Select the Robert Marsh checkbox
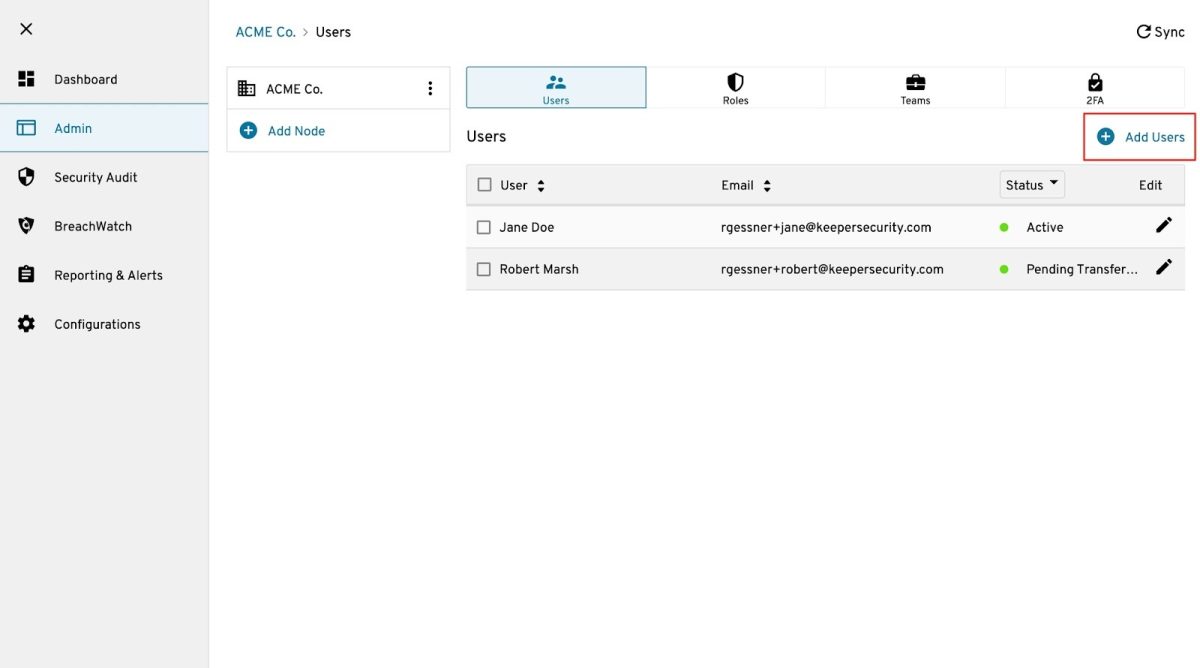The height and width of the screenshot is (668, 1200). 484,270
